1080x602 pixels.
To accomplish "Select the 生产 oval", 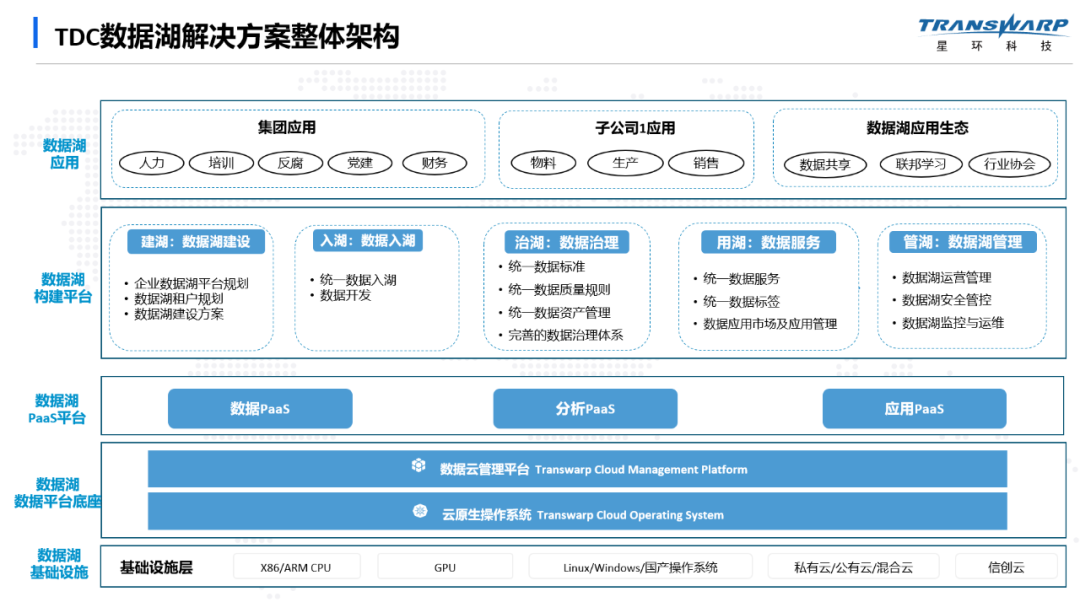I will coord(625,163).
